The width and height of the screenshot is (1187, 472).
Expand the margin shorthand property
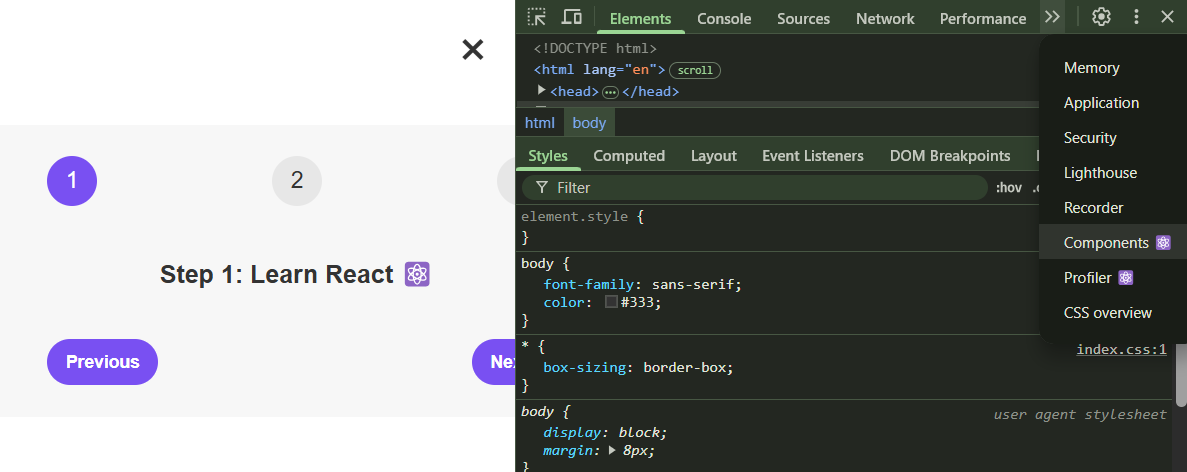pyautogui.click(x=612, y=451)
